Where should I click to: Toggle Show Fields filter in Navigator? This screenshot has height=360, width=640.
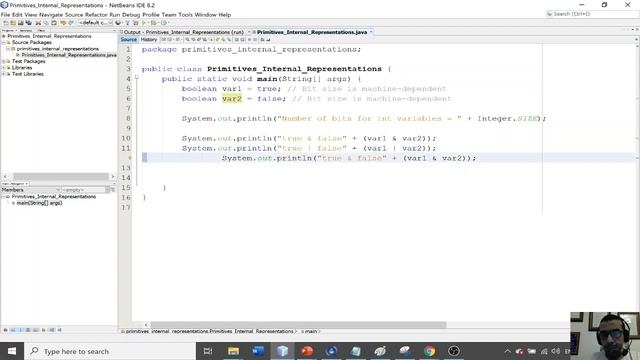(13, 330)
